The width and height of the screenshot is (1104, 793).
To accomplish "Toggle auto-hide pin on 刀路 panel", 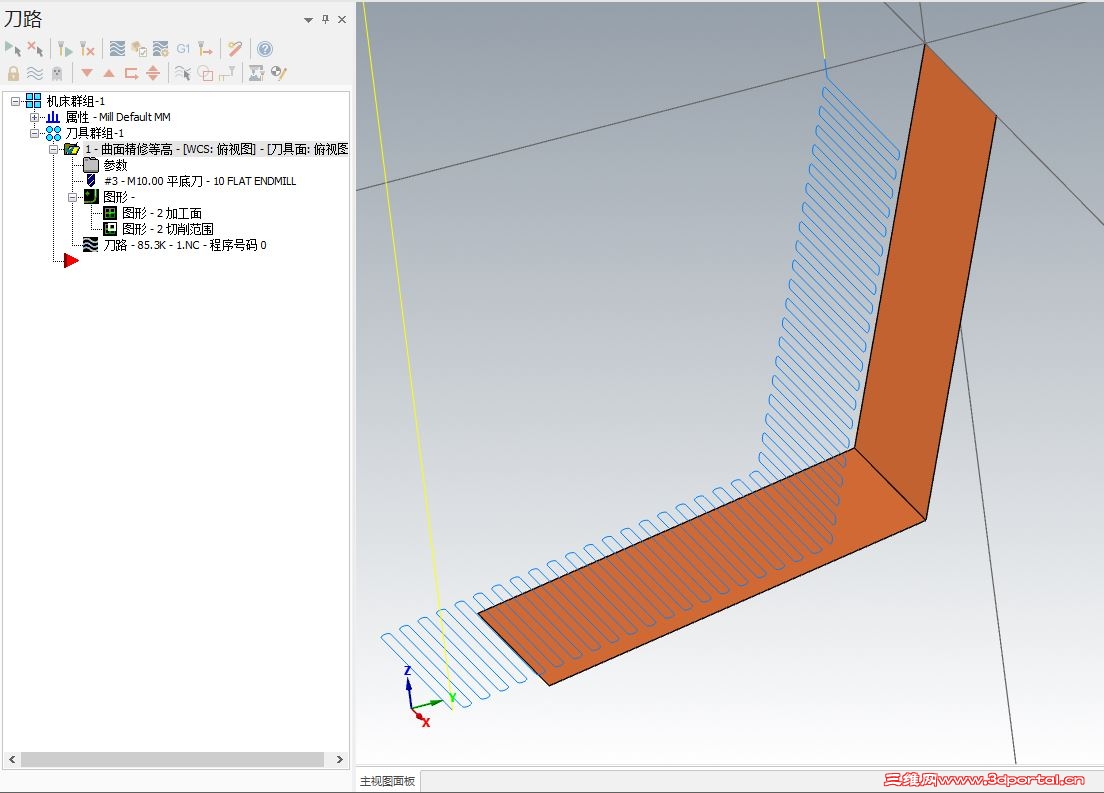I will [x=325, y=19].
